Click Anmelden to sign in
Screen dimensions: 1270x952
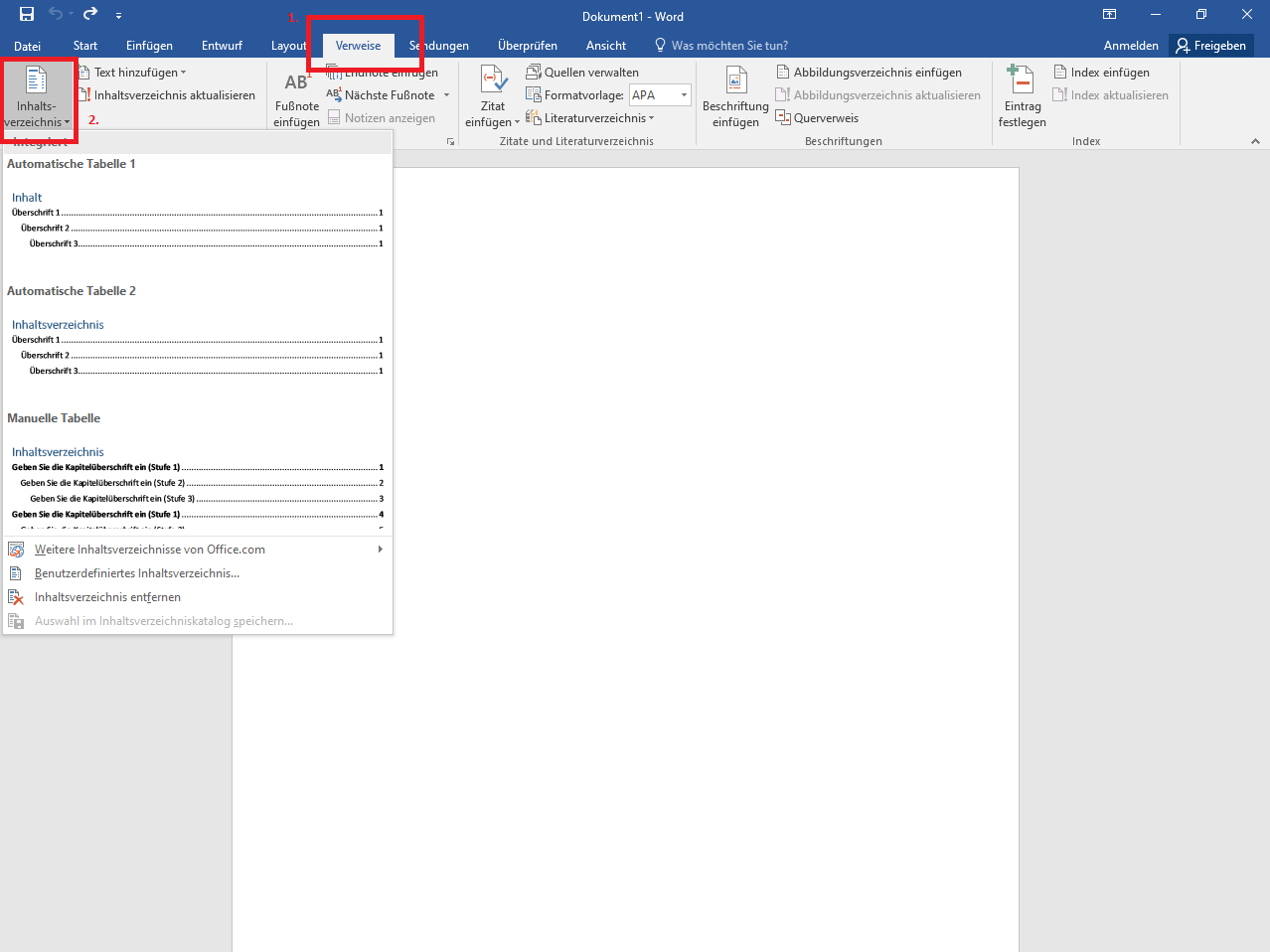(1131, 46)
